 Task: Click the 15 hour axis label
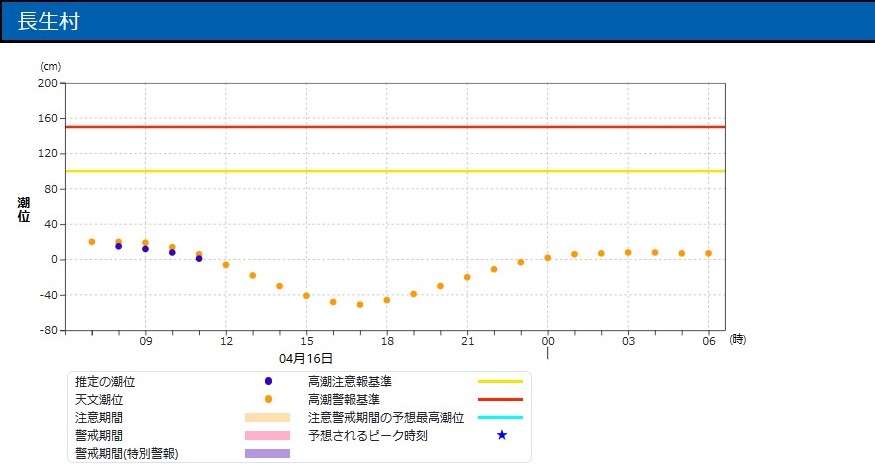[x=306, y=341]
